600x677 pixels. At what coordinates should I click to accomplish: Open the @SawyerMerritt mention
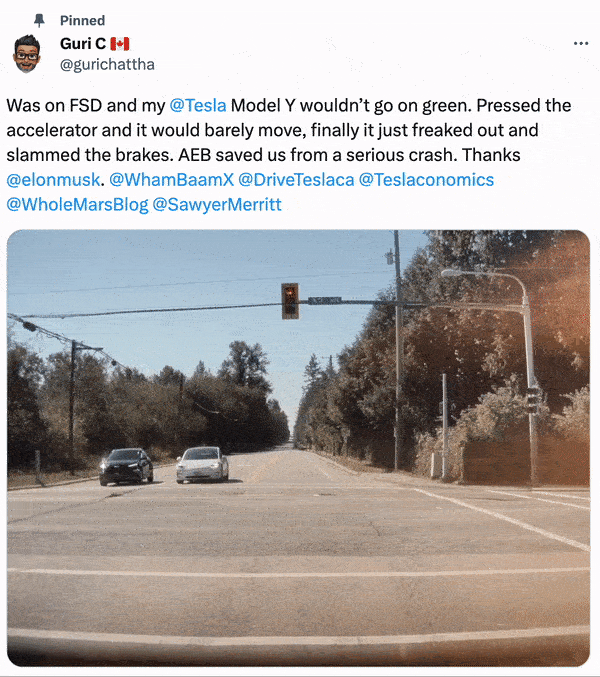tap(217, 205)
